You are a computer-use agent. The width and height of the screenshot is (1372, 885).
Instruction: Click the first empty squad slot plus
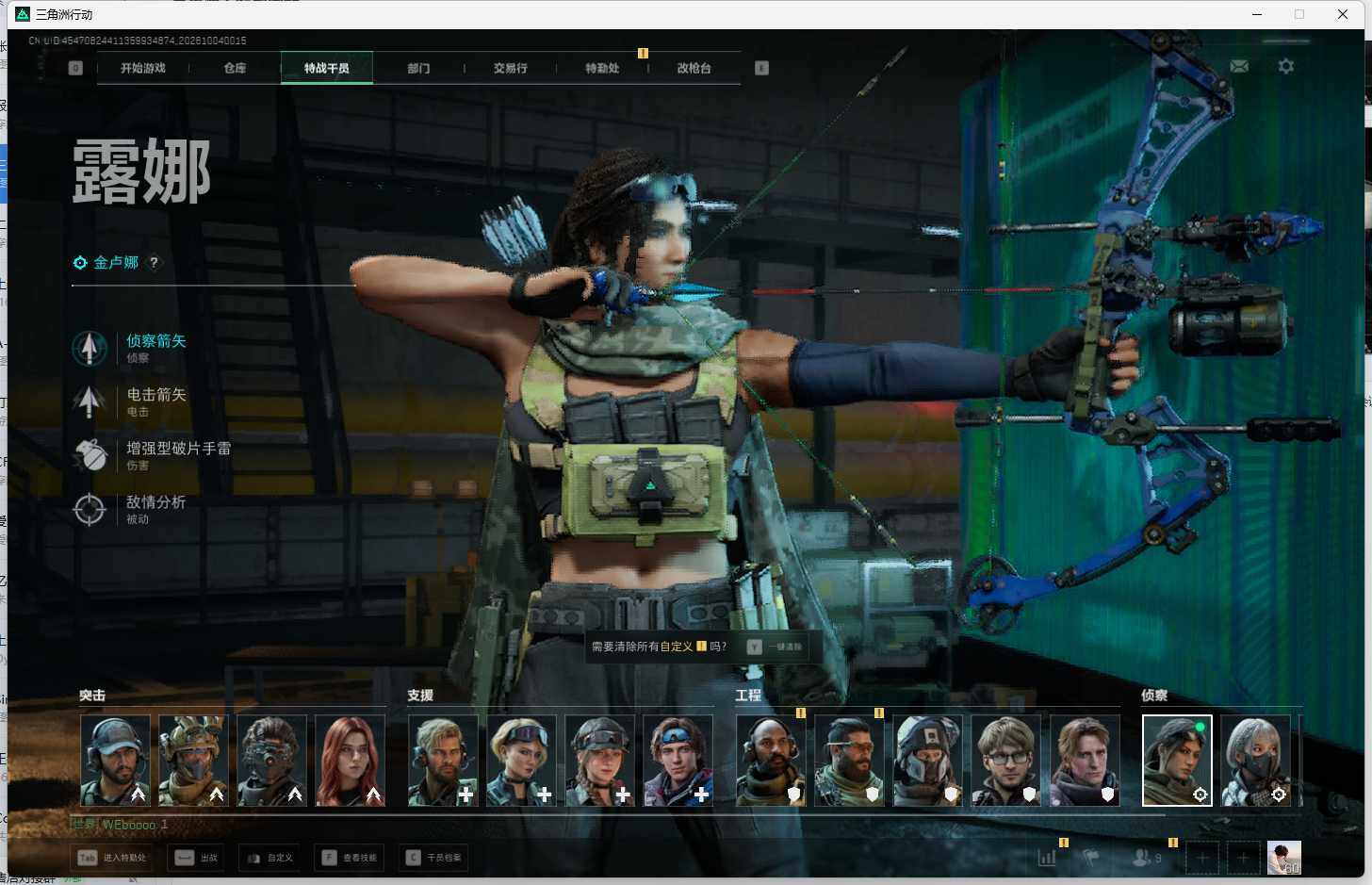coord(1201,858)
